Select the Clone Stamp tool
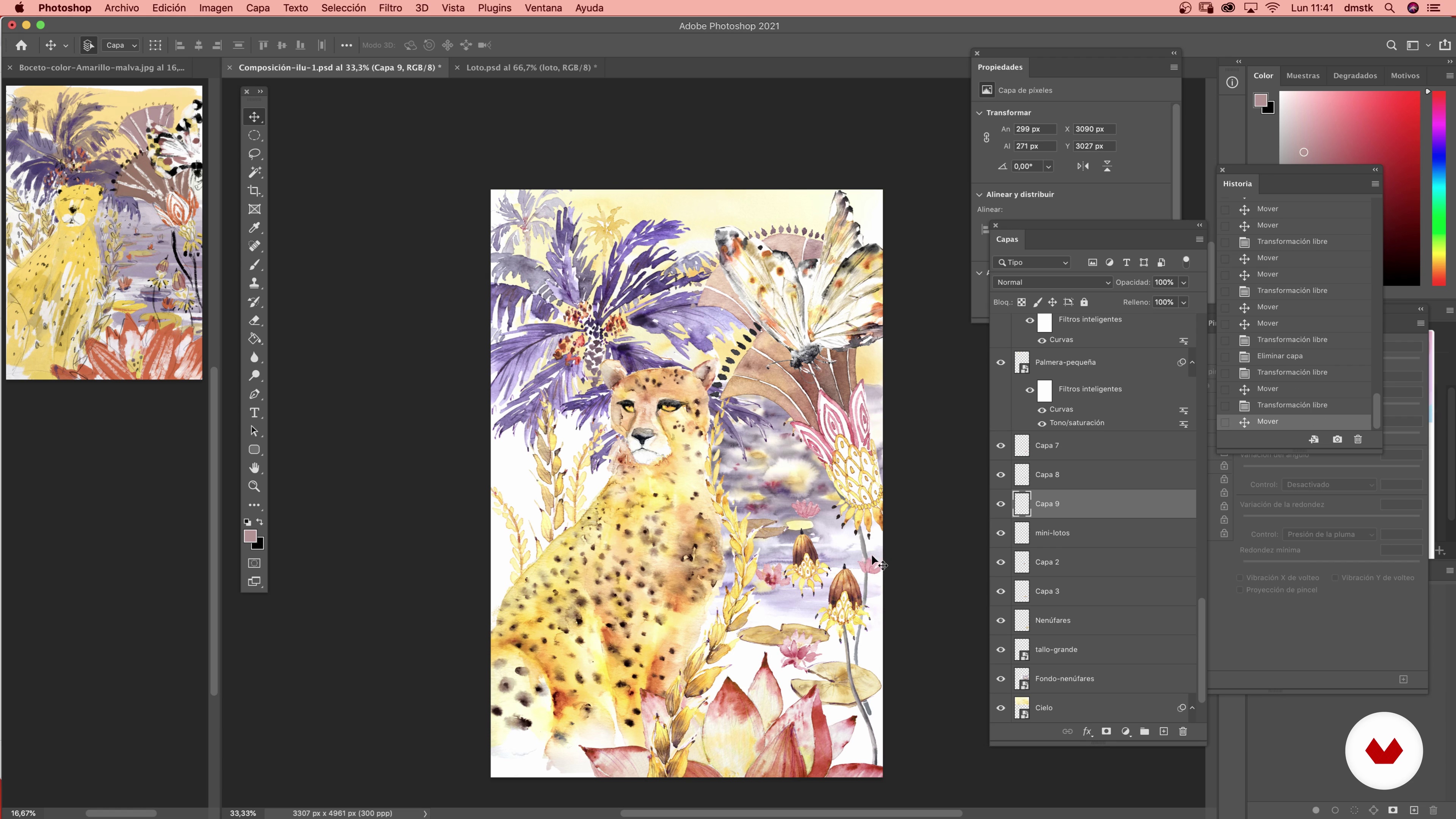Viewport: 1456px width, 819px height. click(x=254, y=283)
